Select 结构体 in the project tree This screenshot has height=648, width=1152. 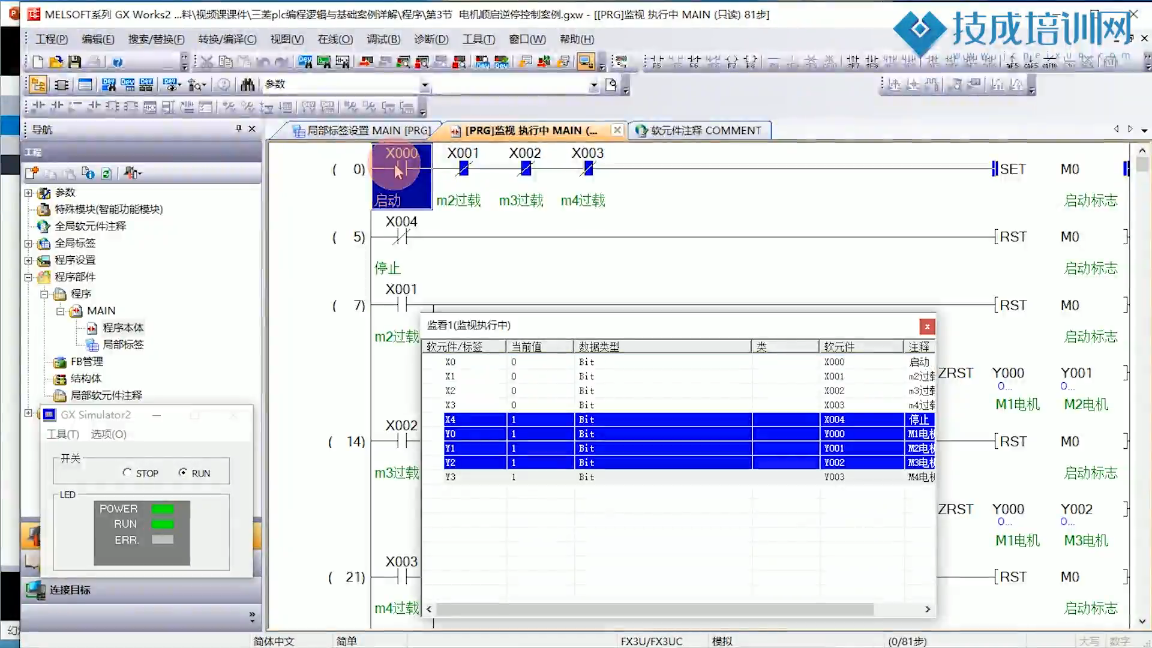[86, 378]
